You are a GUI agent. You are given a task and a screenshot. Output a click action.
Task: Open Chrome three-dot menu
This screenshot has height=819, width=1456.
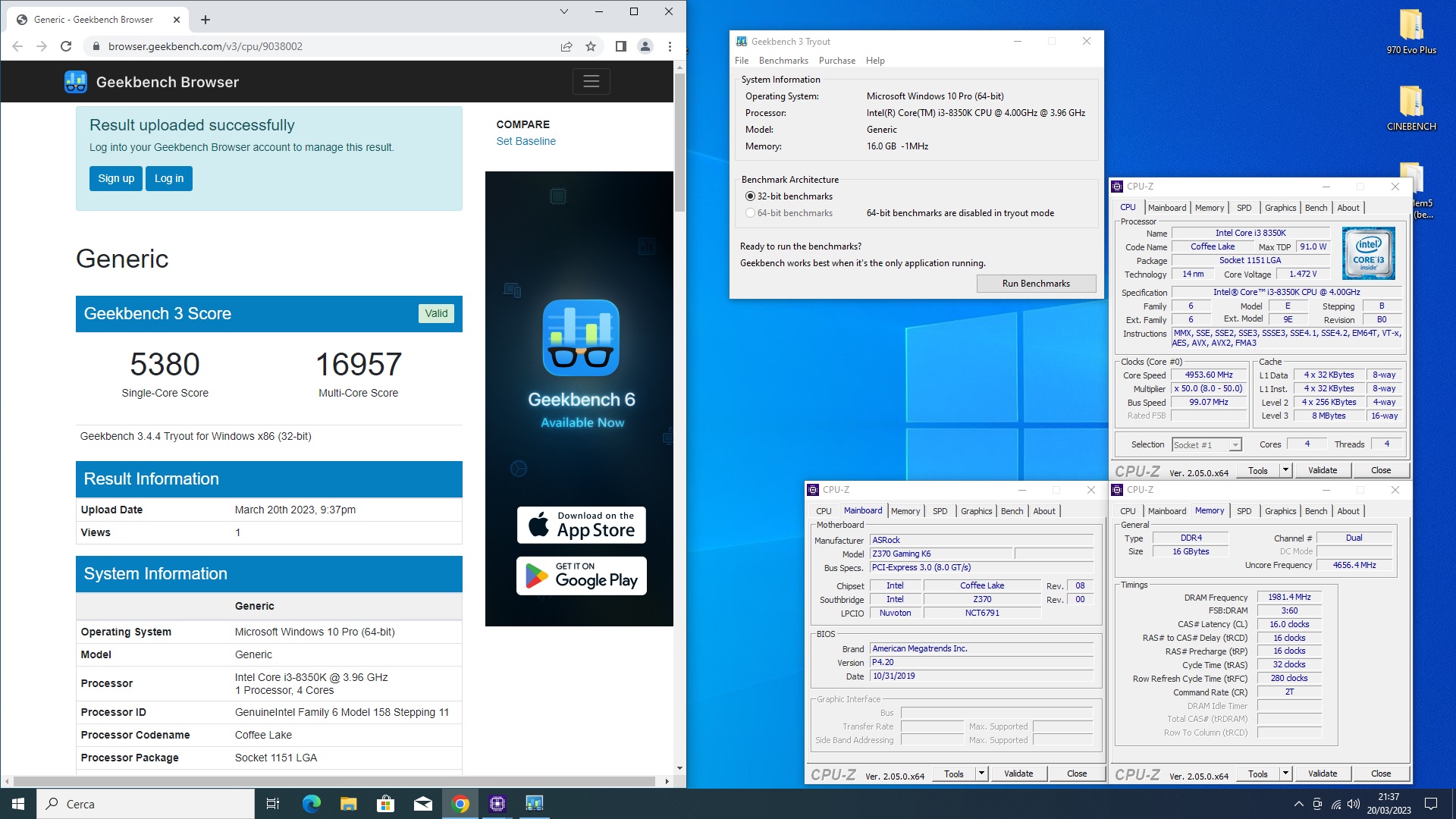point(670,46)
